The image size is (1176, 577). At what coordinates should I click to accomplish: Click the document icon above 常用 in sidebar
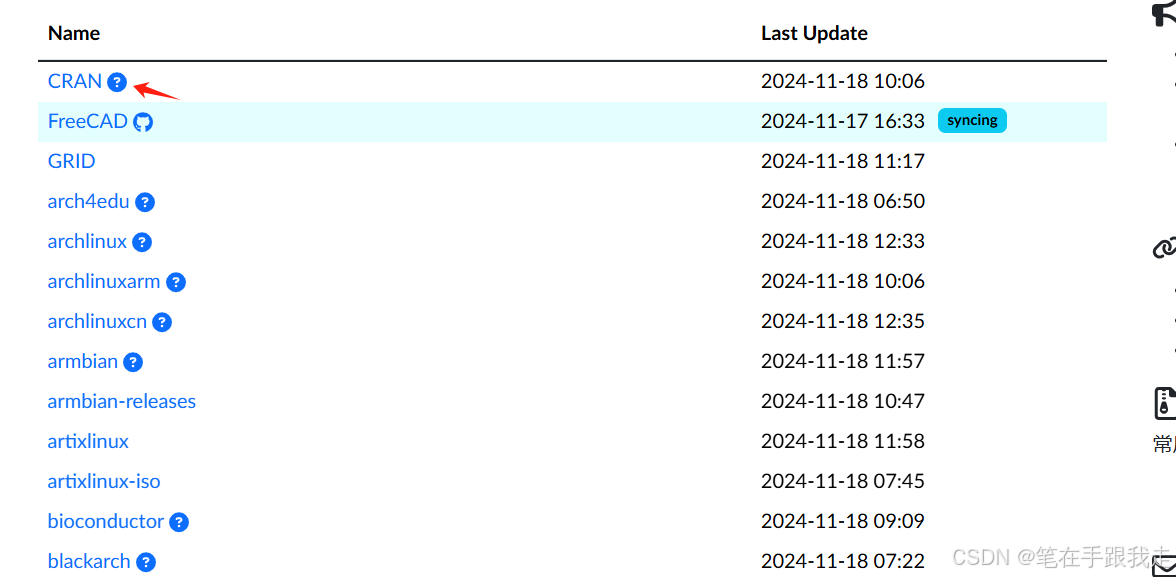click(x=1165, y=403)
